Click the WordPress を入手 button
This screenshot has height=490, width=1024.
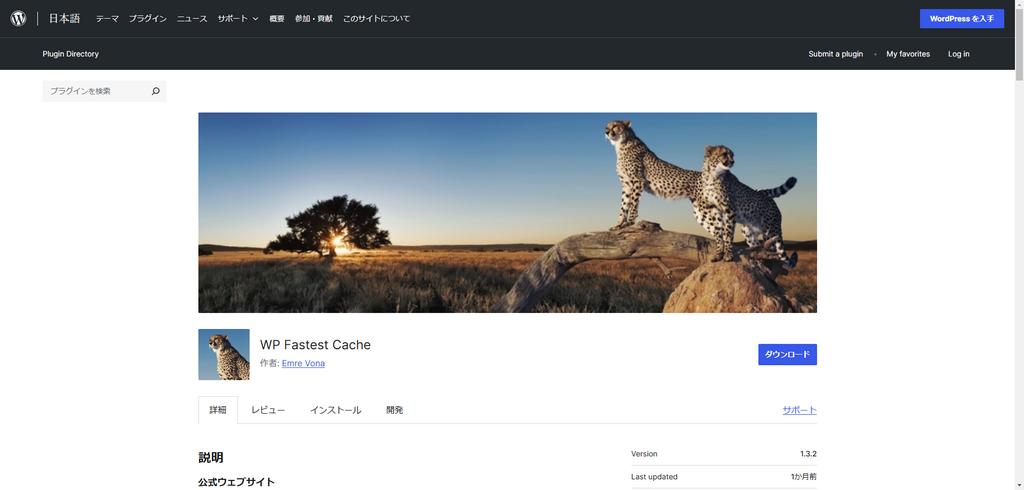click(x=962, y=18)
